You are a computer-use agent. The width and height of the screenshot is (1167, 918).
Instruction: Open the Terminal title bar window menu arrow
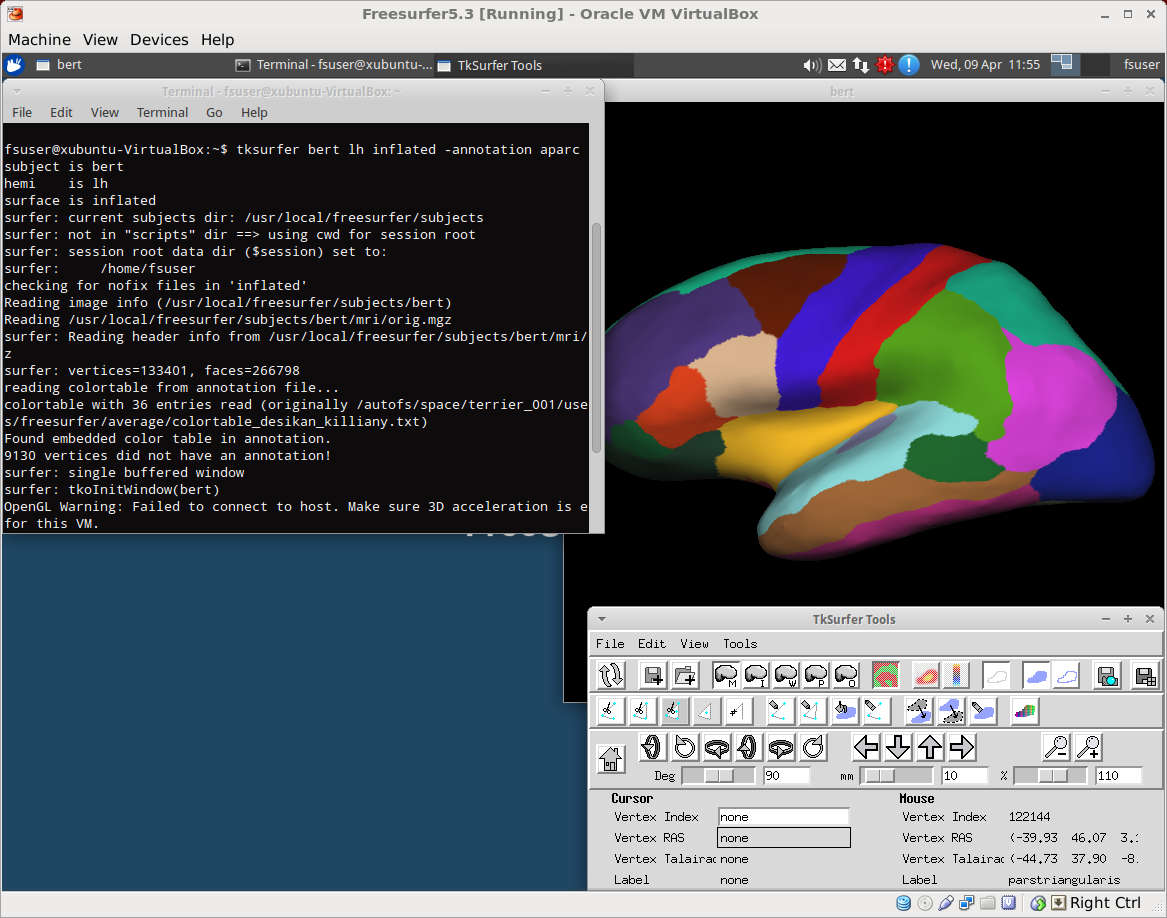pyautogui.click(x=16, y=91)
